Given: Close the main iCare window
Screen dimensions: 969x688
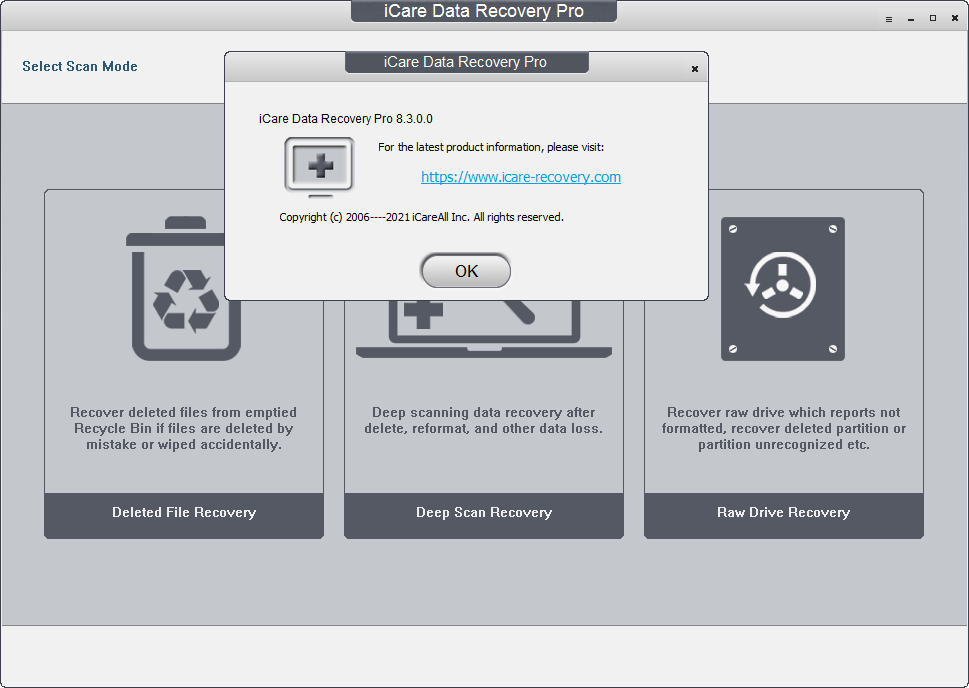Looking at the screenshot, I should pos(955,19).
